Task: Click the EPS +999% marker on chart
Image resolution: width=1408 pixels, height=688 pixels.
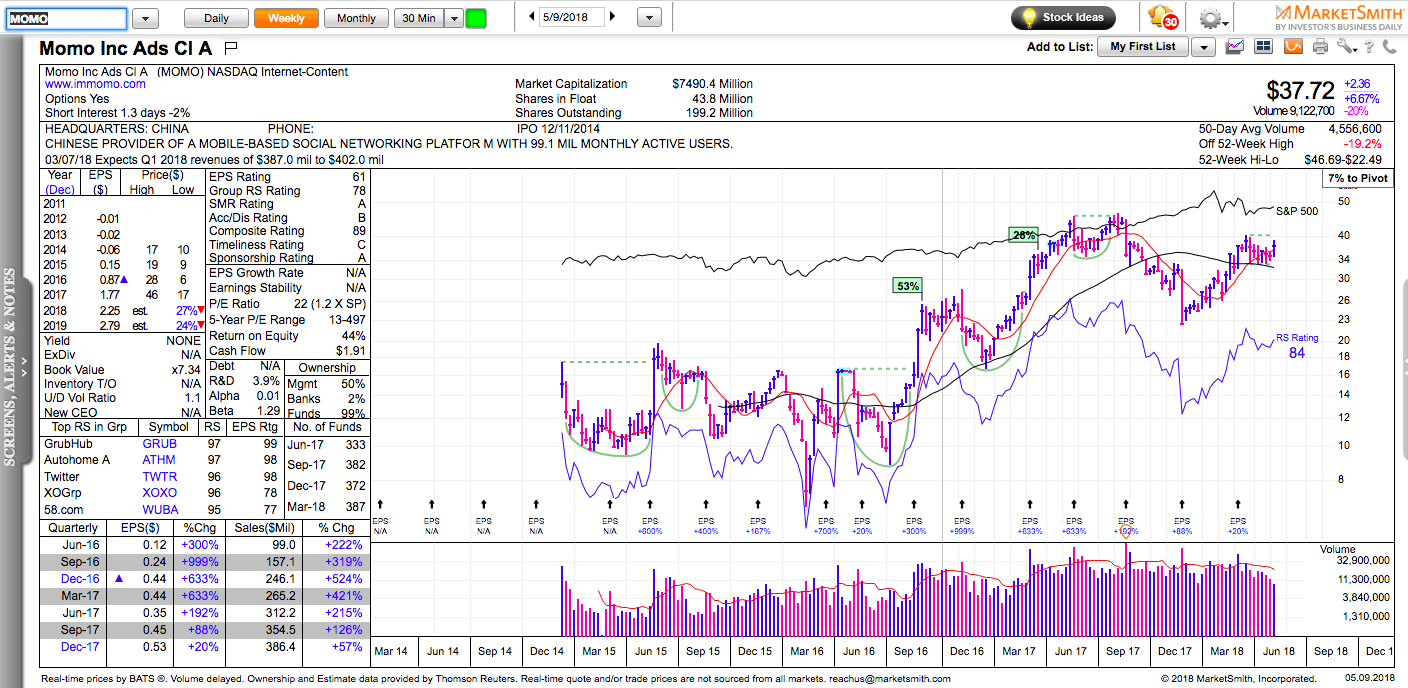Action: click(x=962, y=526)
